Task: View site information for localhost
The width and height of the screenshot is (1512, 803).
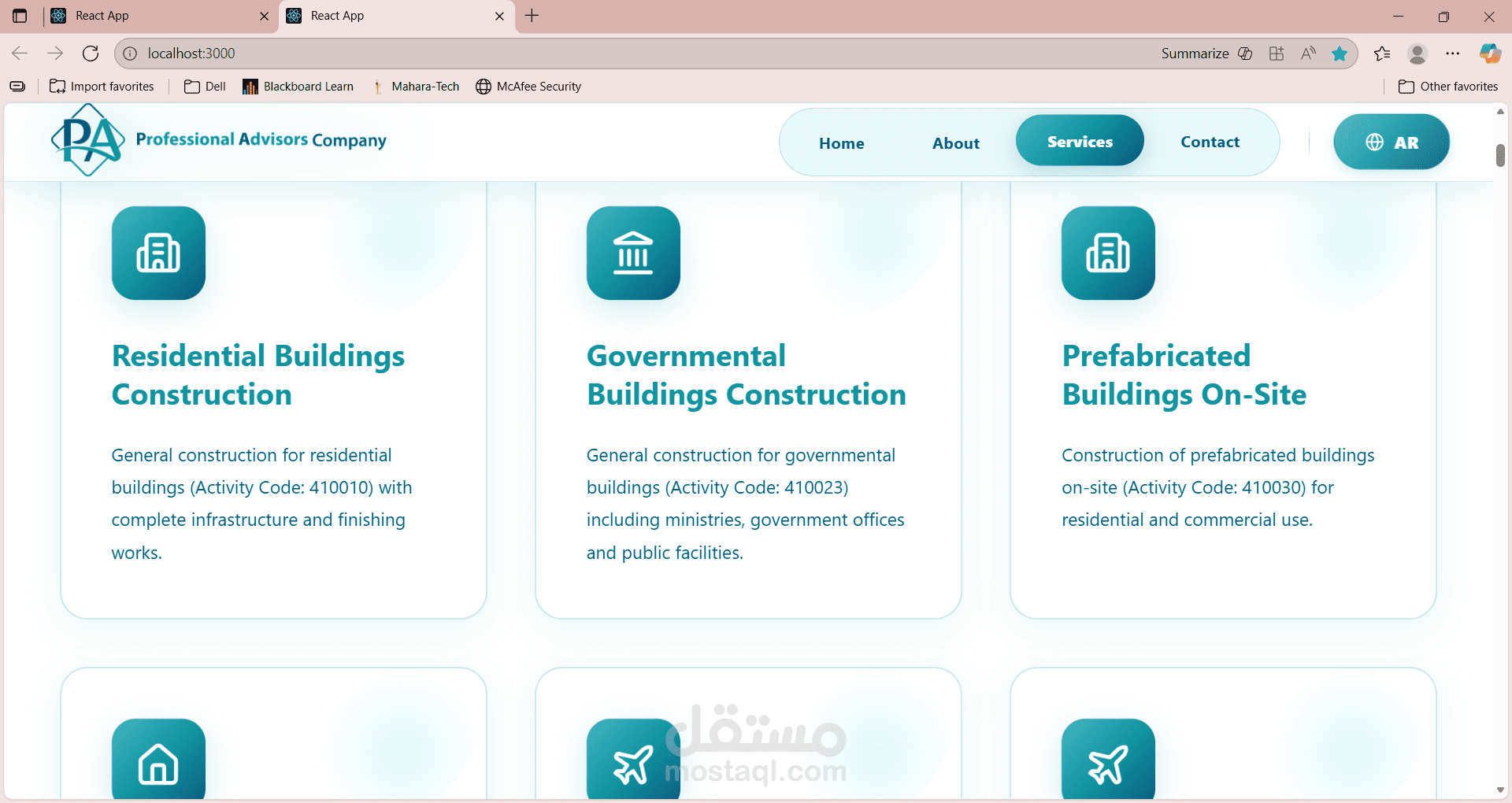Action: point(130,54)
